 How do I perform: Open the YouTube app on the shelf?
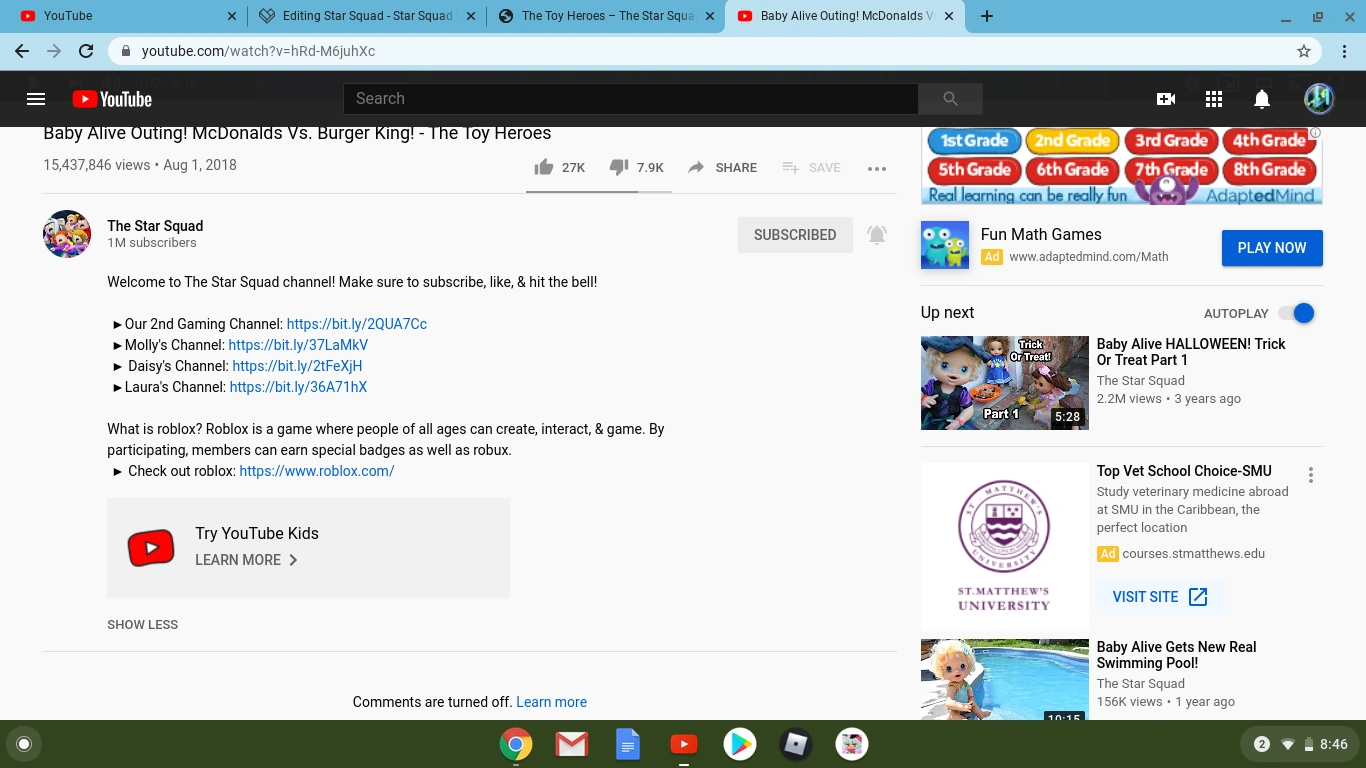(x=684, y=744)
